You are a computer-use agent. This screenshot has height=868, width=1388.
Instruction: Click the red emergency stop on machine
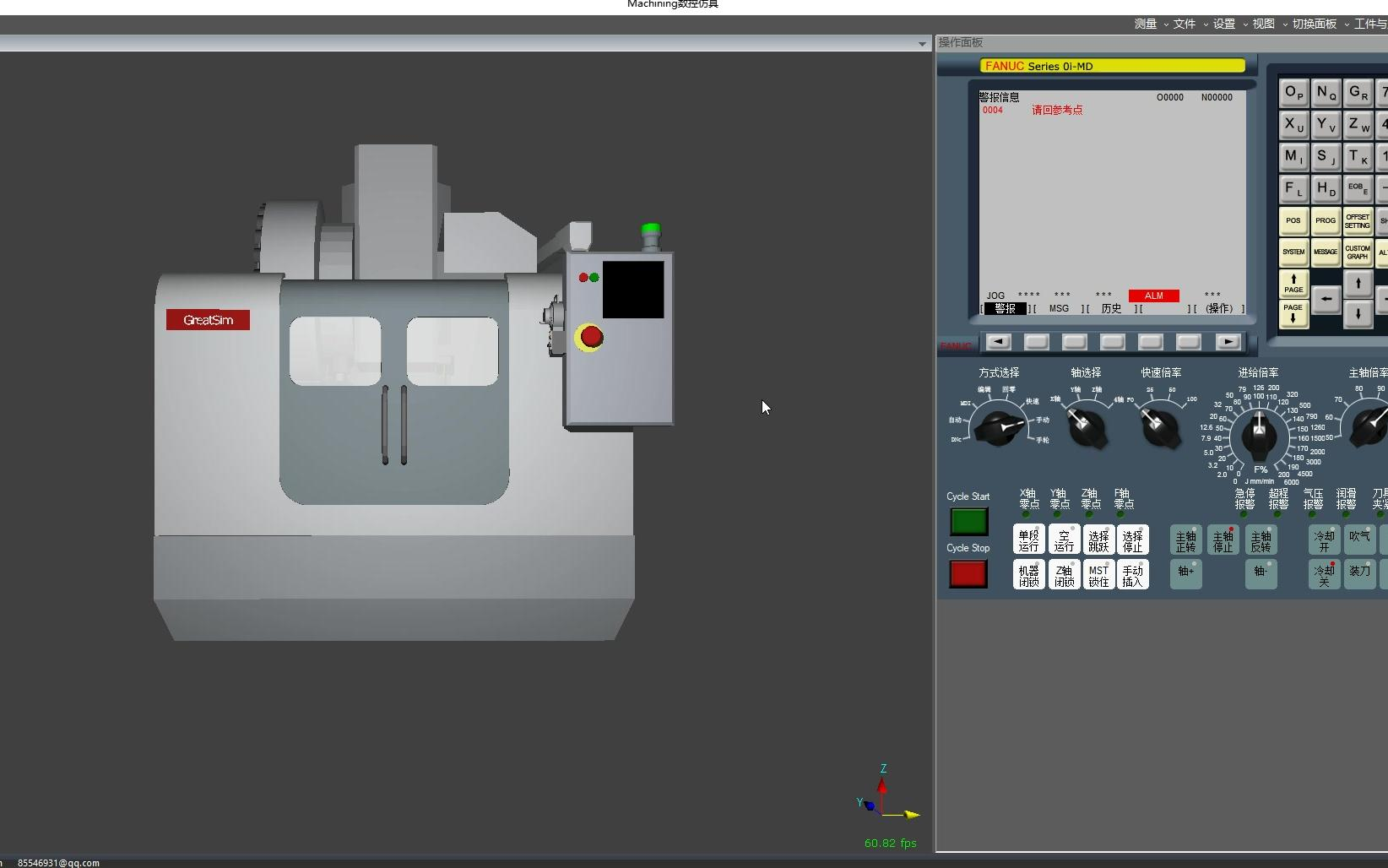point(591,338)
